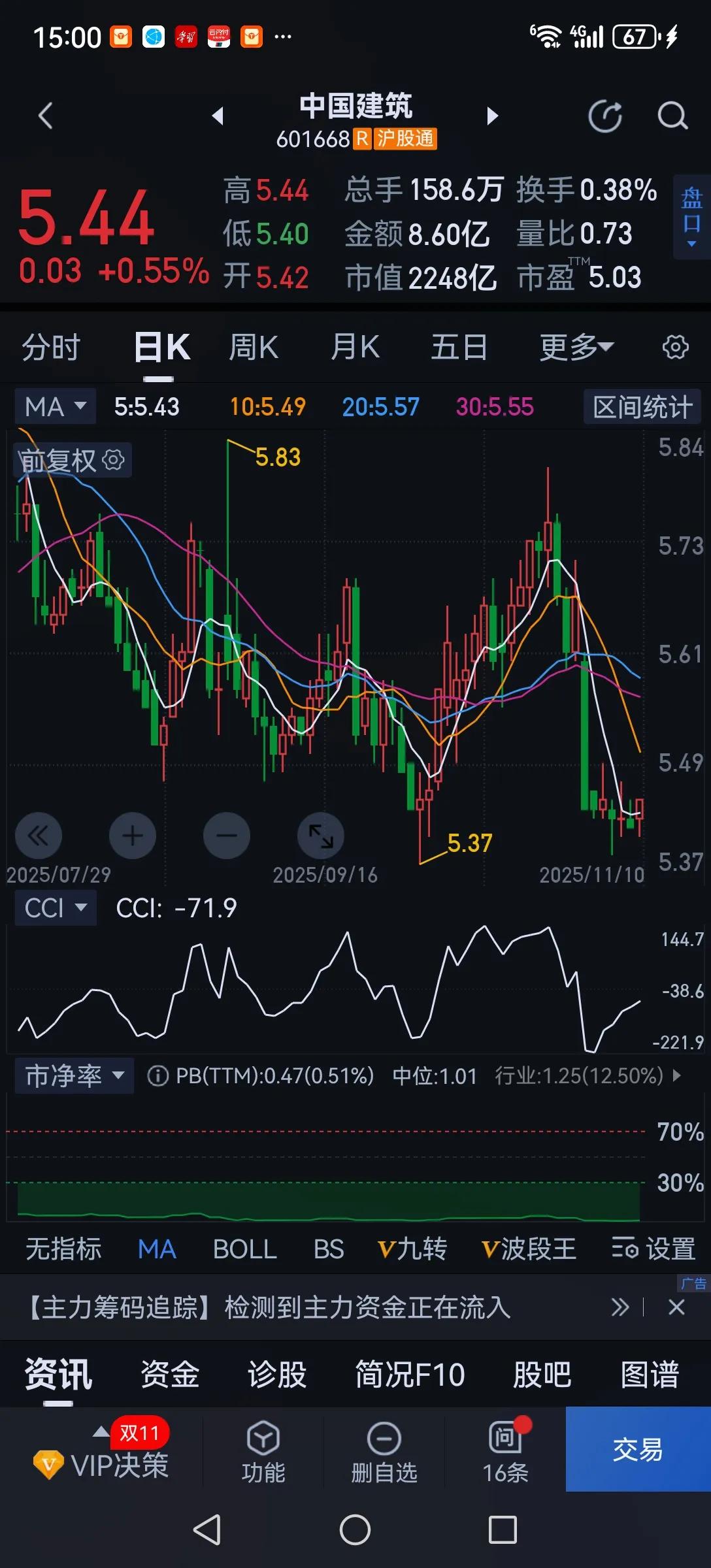Viewport: 711px width, 1568px height.
Task: Open the 图谱 tab
Action: click(650, 1374)
